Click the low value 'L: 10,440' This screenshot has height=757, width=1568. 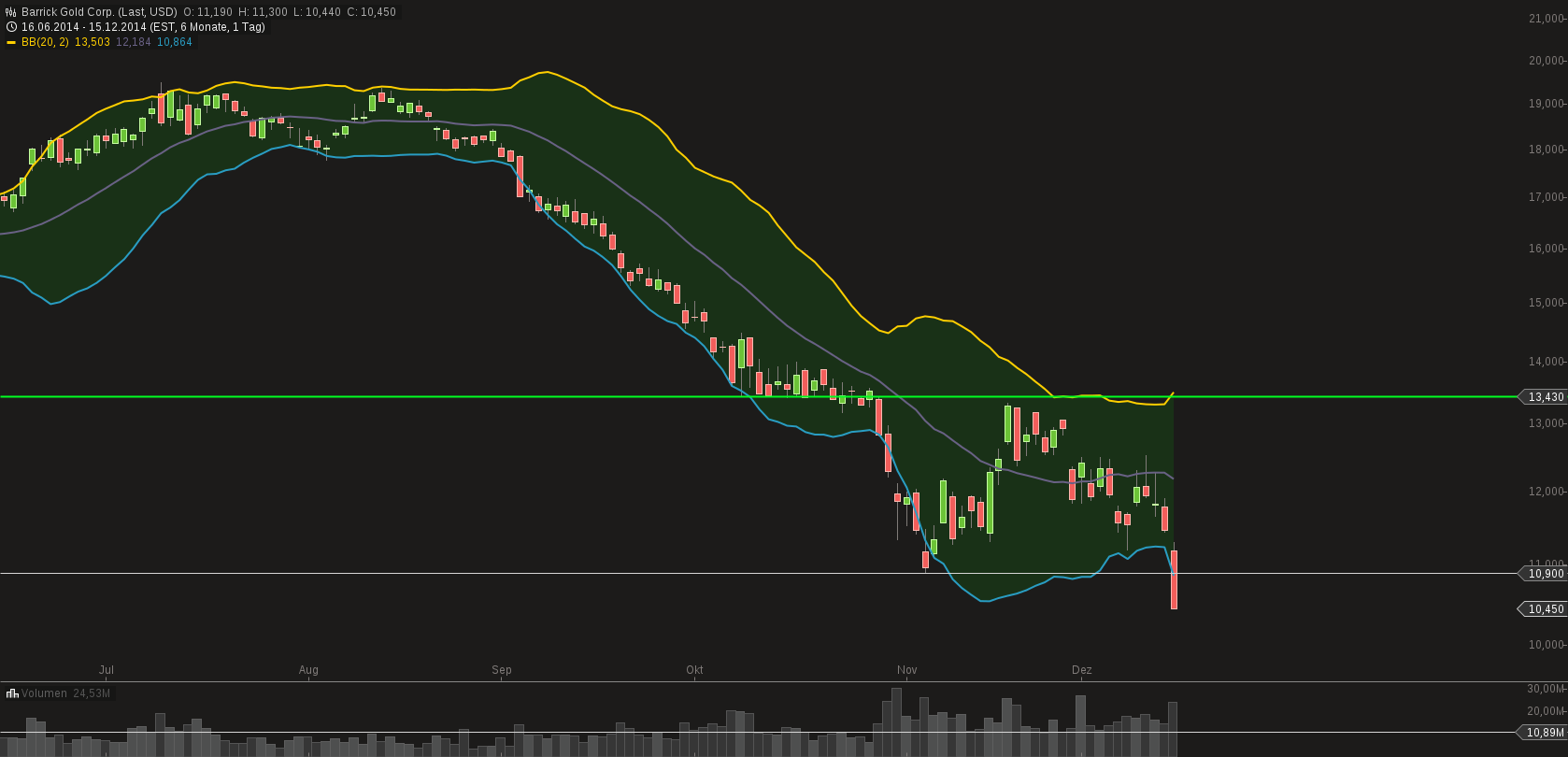pyautogui.click(x=317, y=12)
